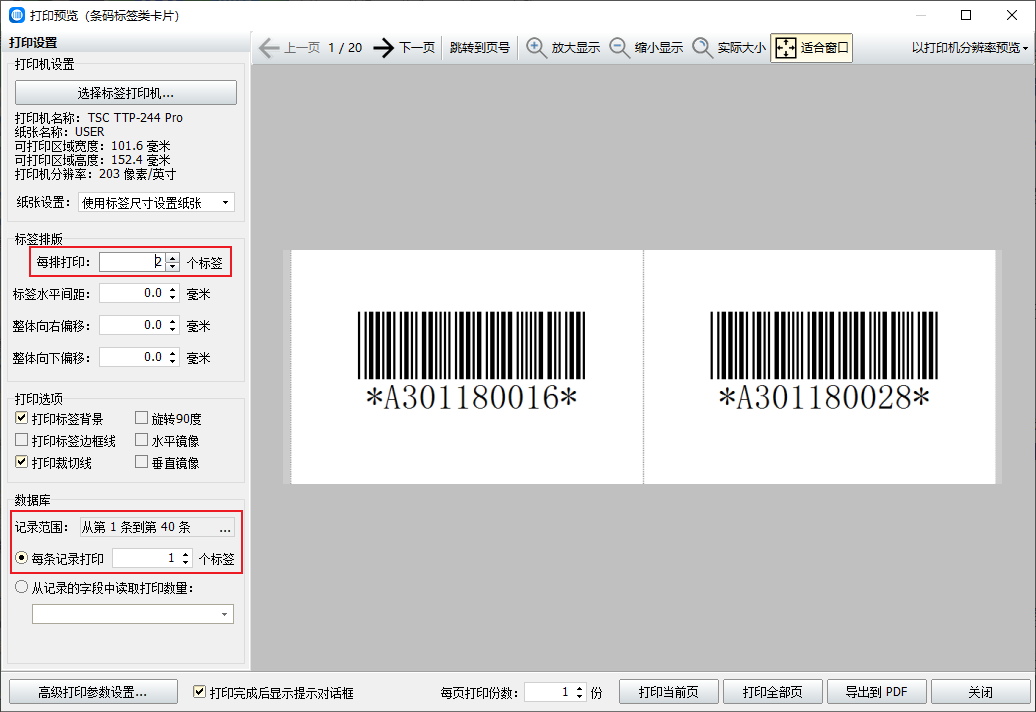Click 选择标签打印机 button
Image resolution: width=1036 pixels, height=712 pixels.
tap(126, 93)
